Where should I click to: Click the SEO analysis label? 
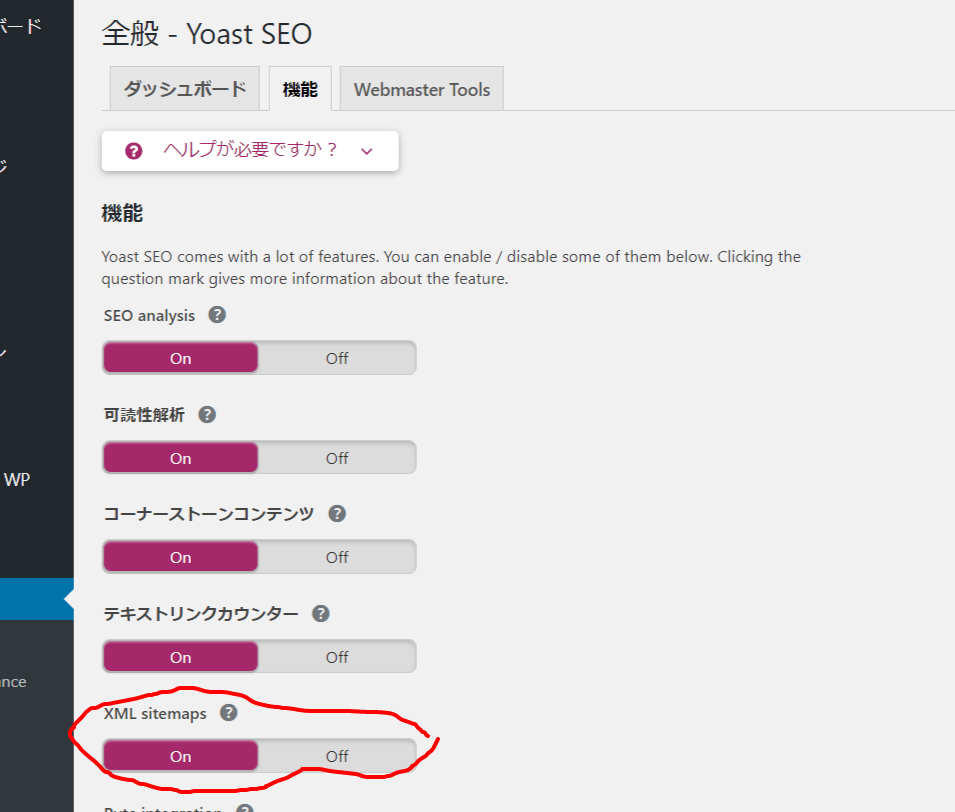point(149,316)
